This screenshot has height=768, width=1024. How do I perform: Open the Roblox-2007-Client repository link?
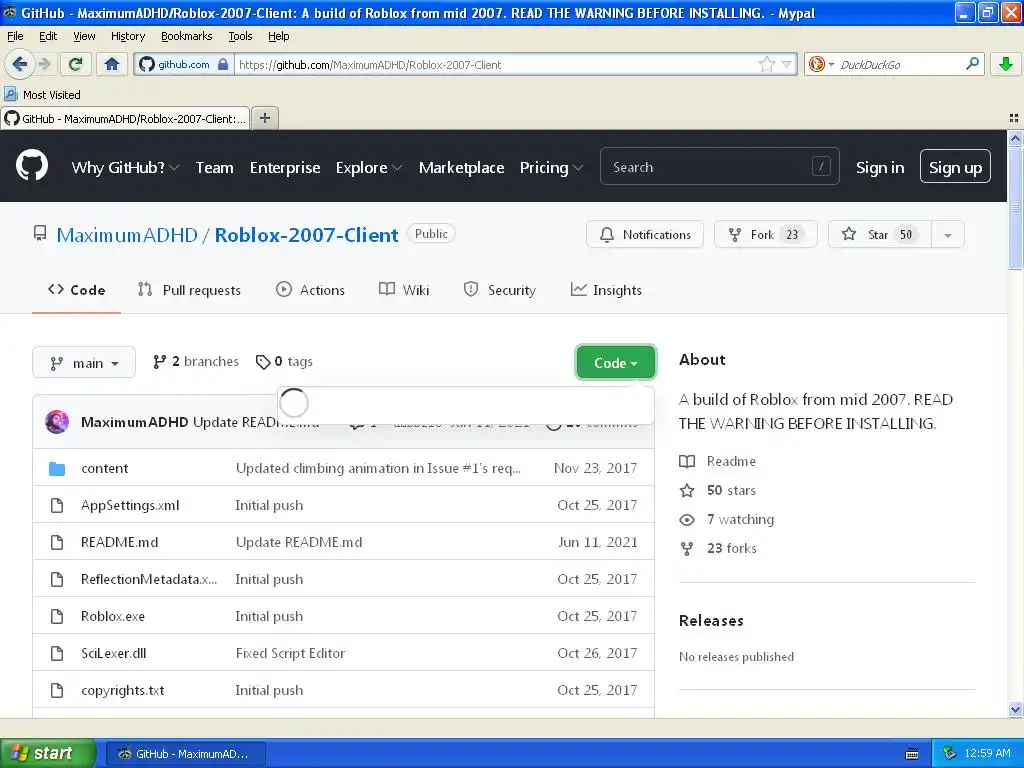pos(306,235)
